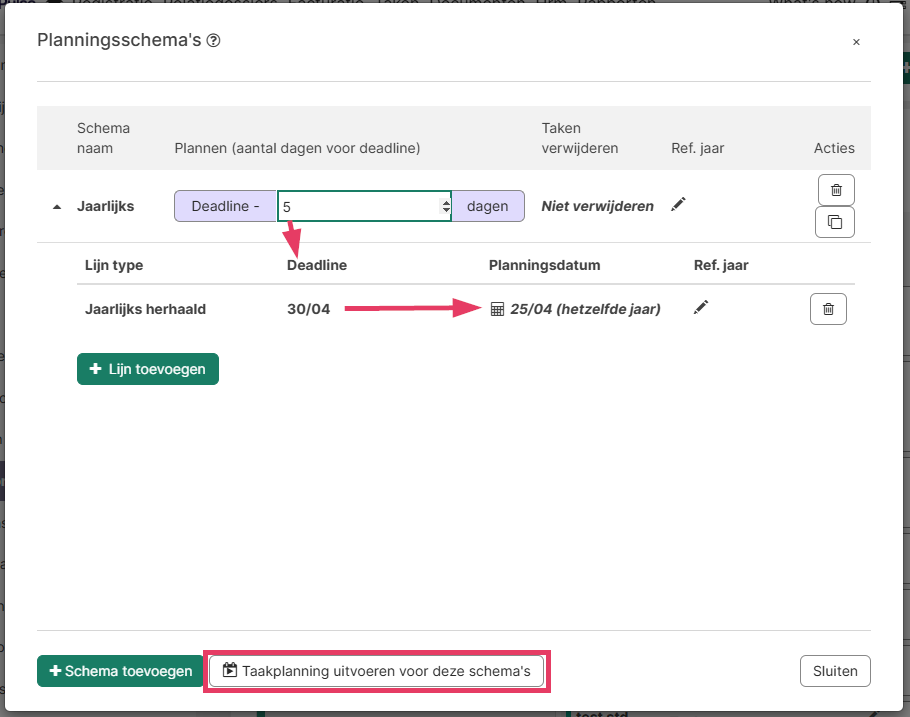Click the calendar icon next to 25/04
This screenshot has height=717, width=910.
pyautogui.click(x=497, y=309)
